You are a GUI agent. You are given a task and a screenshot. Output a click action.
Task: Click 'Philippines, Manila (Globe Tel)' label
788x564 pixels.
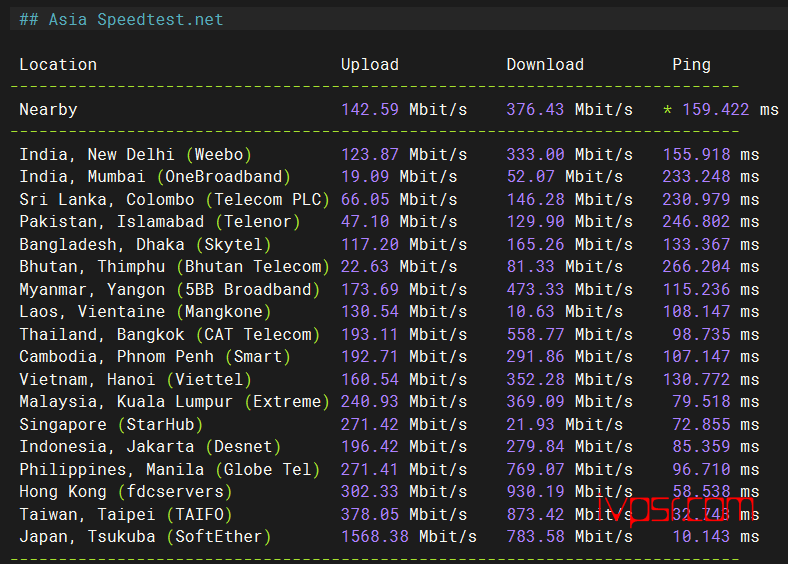coord(170,469)
